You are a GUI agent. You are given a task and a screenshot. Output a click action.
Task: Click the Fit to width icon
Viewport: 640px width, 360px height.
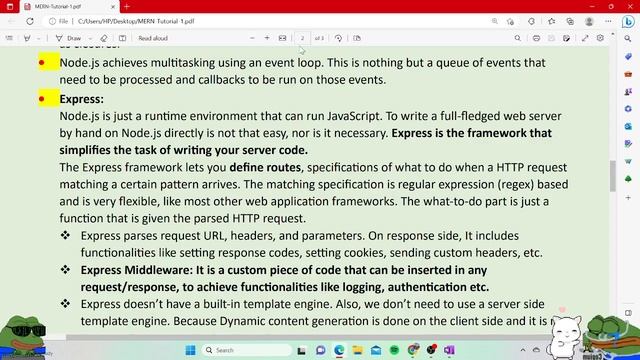coord(282,38)
